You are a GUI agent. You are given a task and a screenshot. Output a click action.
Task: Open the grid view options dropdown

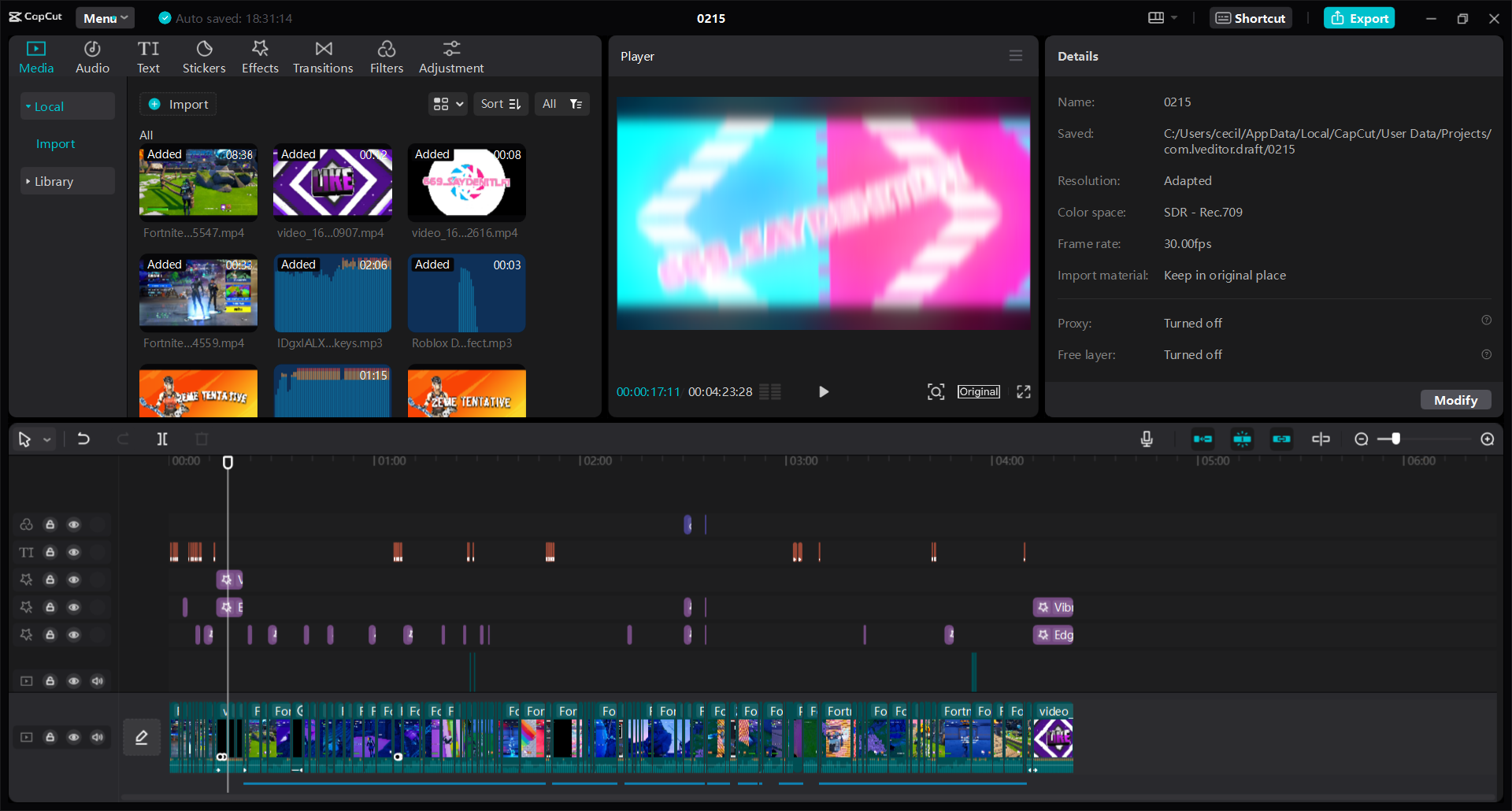coord(448,104)
